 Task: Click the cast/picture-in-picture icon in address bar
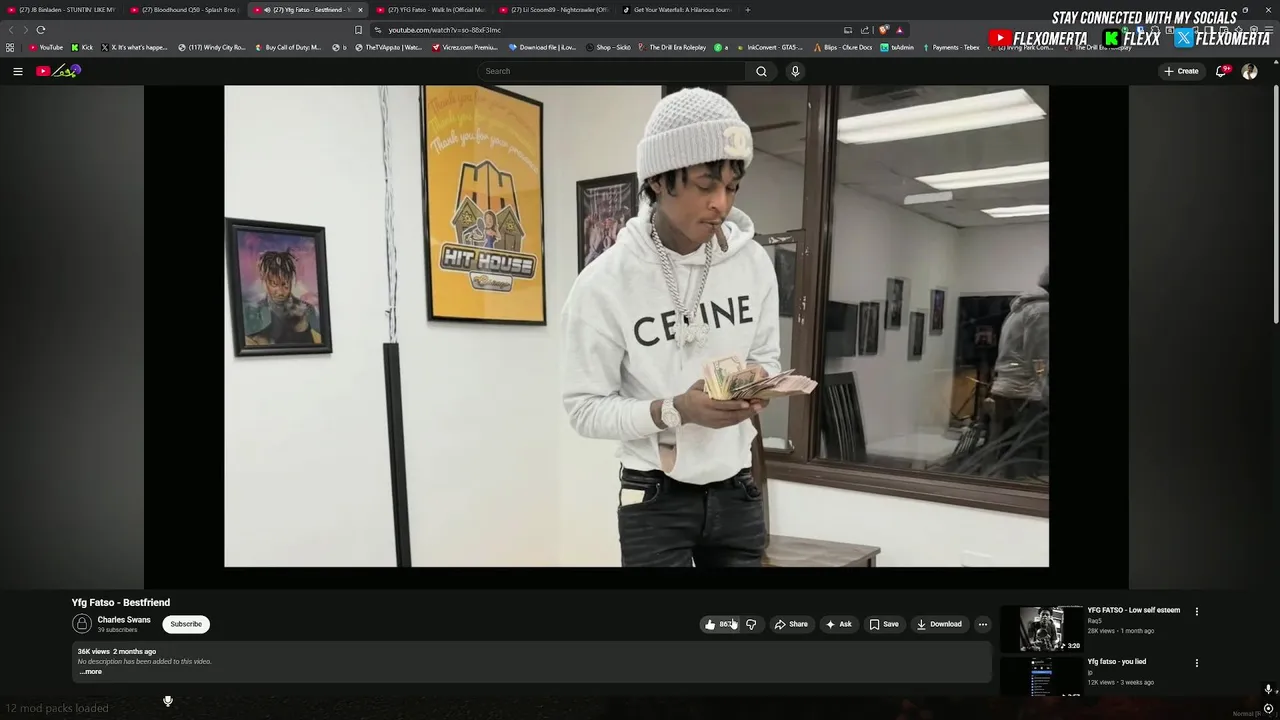point(848,30)
